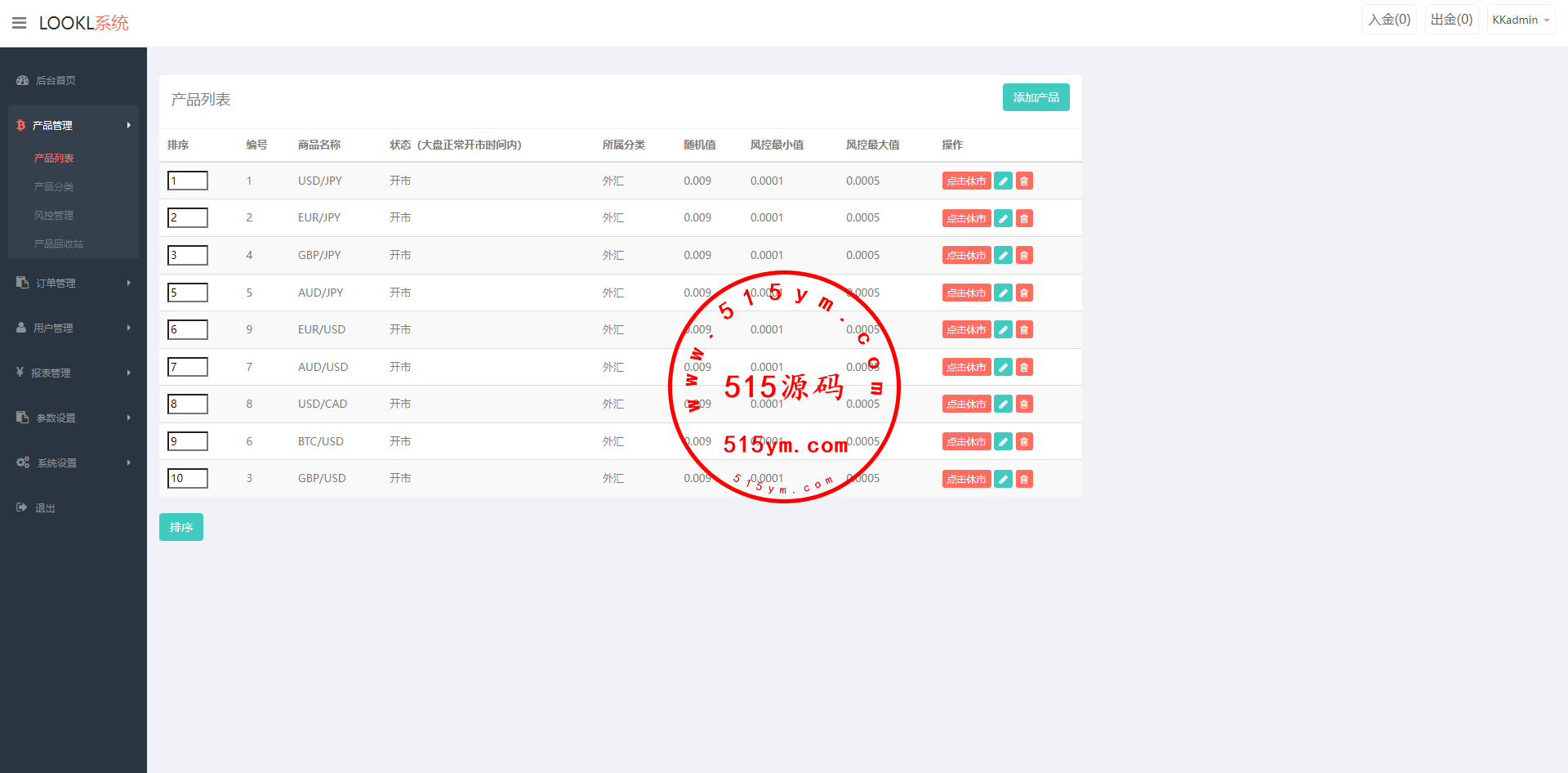Click trash icon in the GBP/USD row
This screenshot has height=773, width=1568.
1024,479
